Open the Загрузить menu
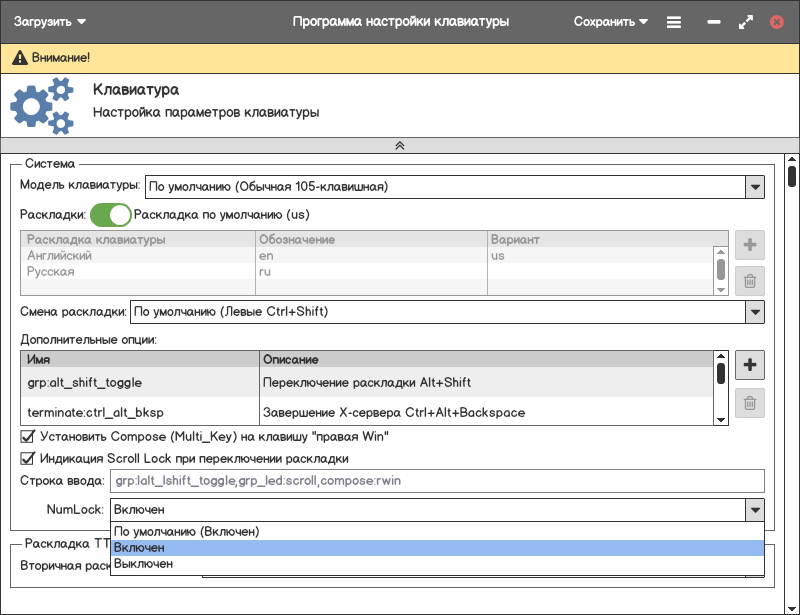The width and height of the screenshot is (800, 615). 49,21
